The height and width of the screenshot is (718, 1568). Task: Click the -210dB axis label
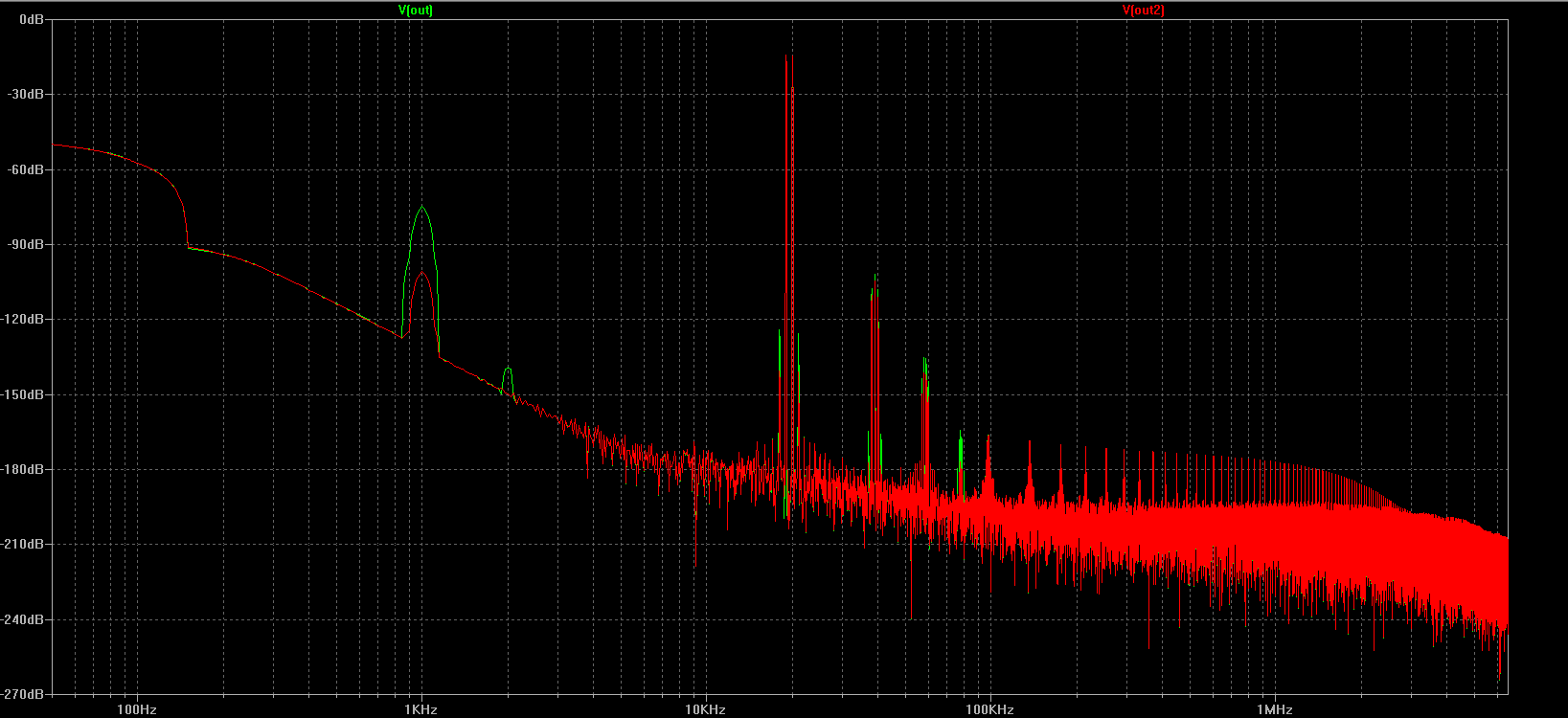[x=24, y=544]
